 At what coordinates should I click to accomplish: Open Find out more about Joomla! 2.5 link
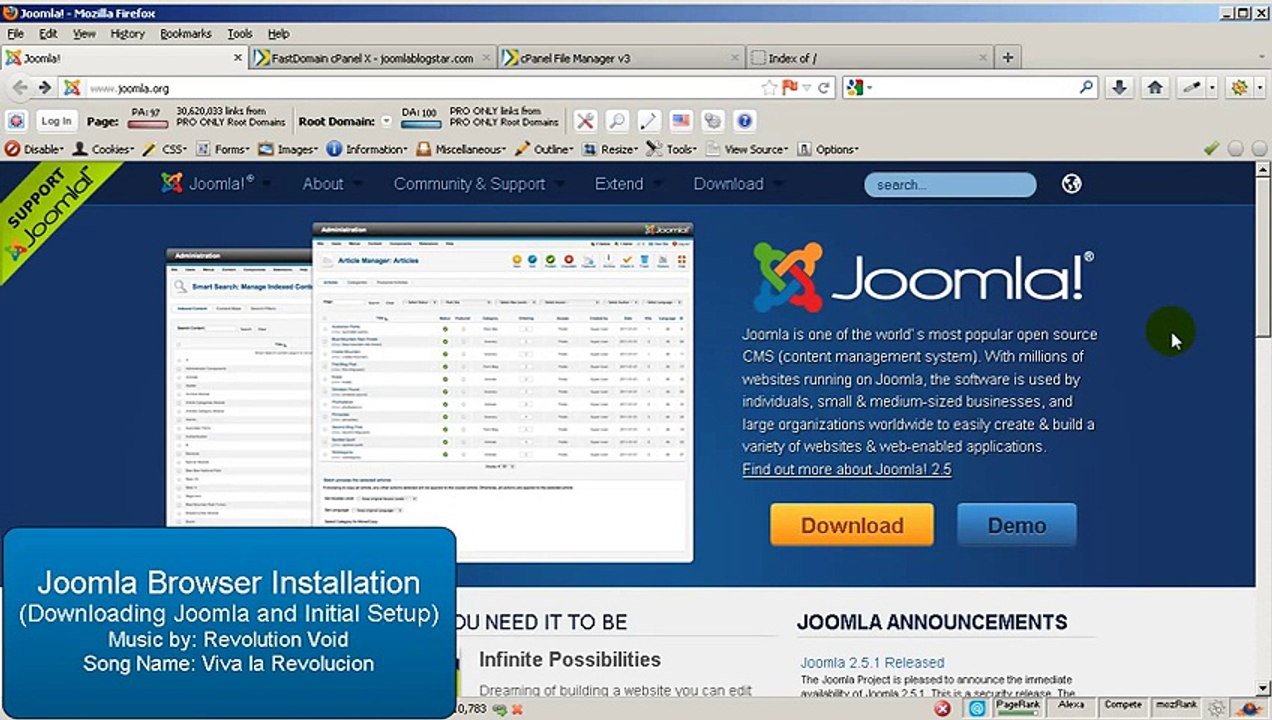(x=847, y=469)
